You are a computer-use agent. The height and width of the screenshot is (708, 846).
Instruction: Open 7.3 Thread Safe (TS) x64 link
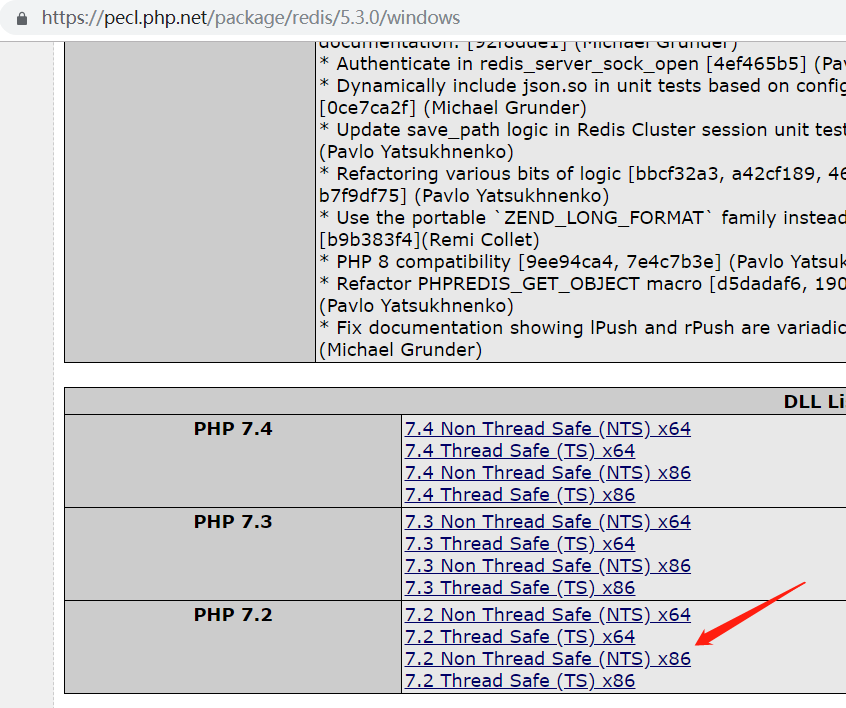520,544
